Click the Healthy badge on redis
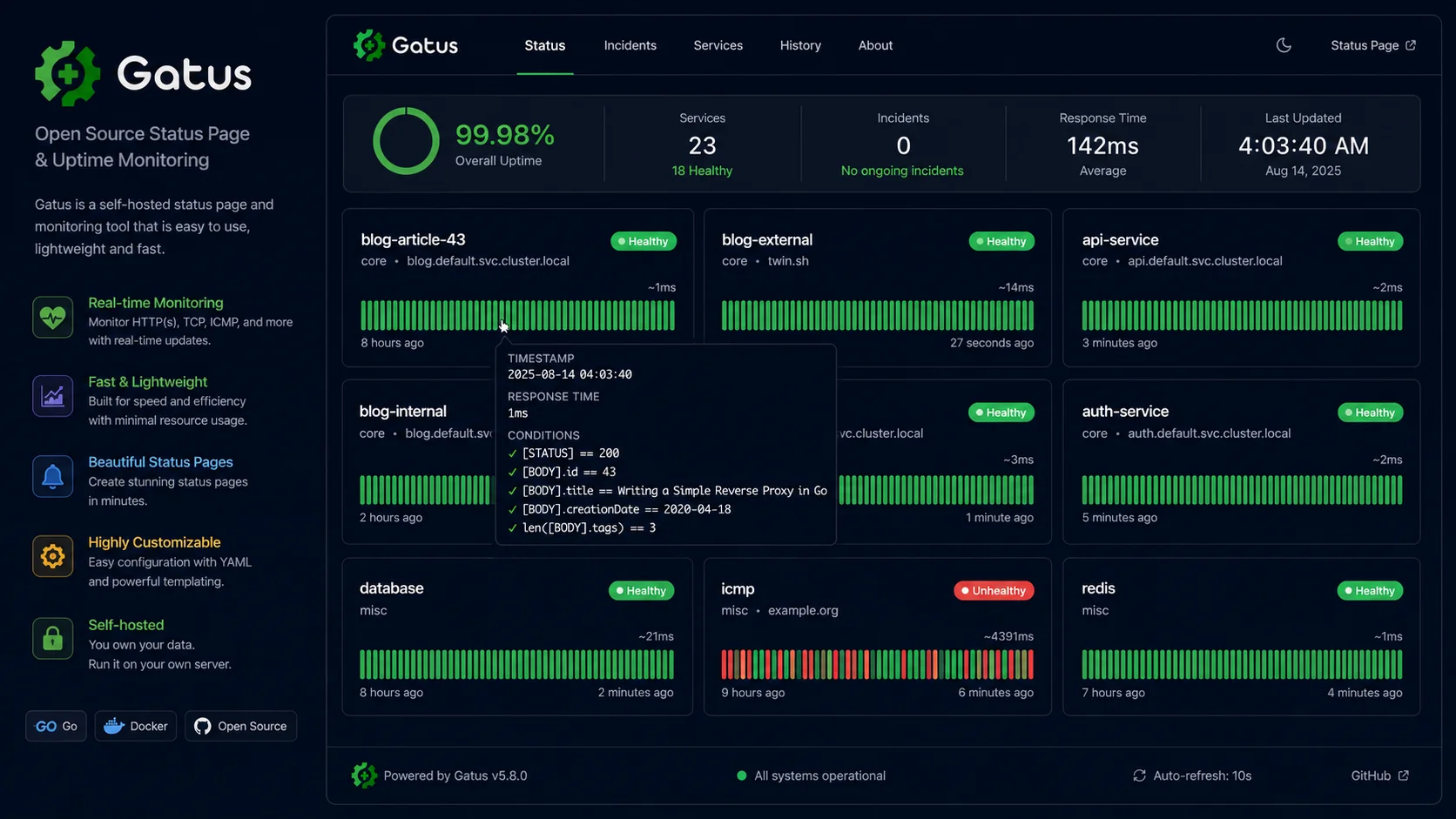Viewport: 1456px width, 819px height. [x=1371, y=590]
